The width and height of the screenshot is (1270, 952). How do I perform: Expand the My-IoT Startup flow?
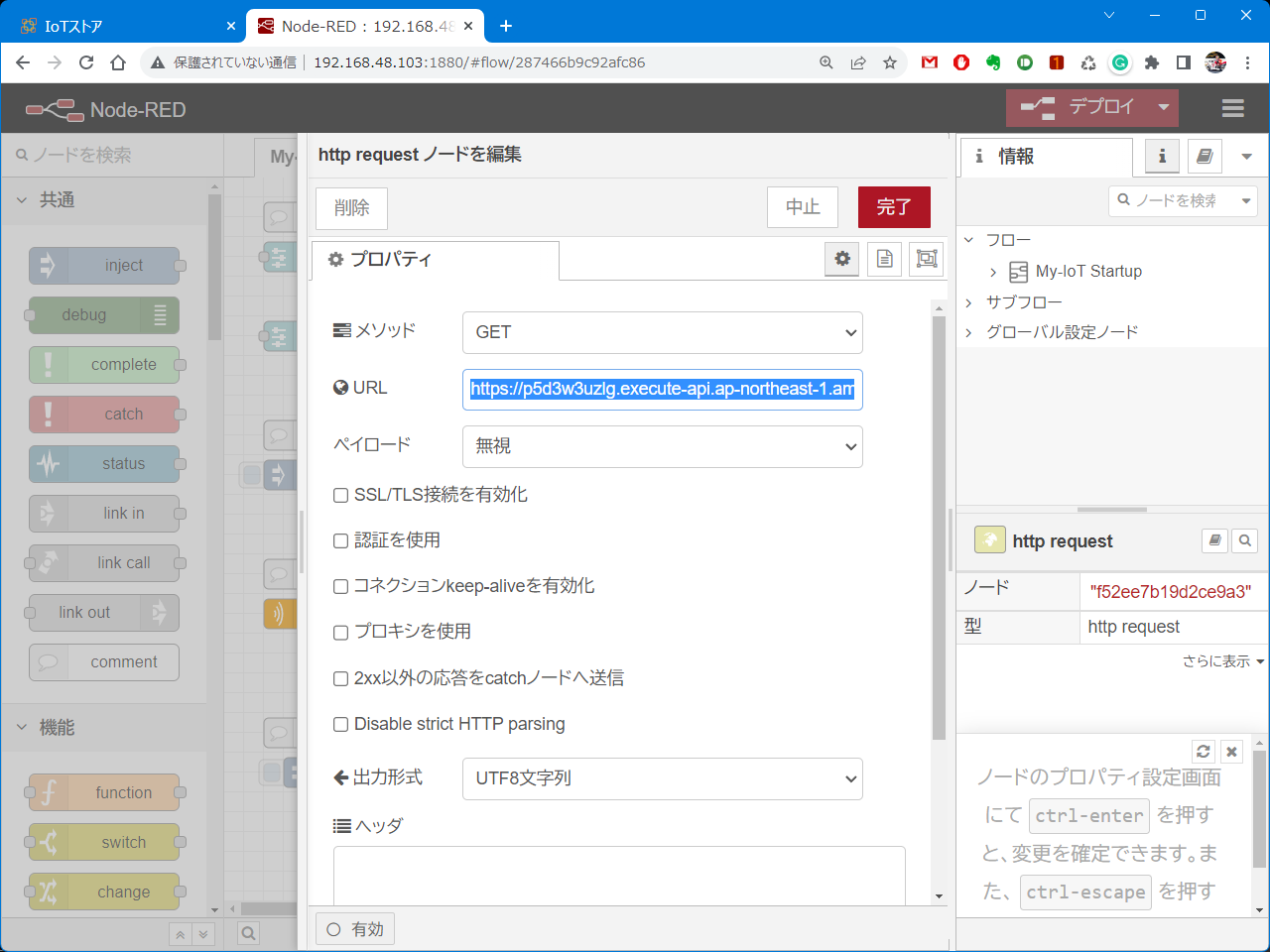coord(993,272)
